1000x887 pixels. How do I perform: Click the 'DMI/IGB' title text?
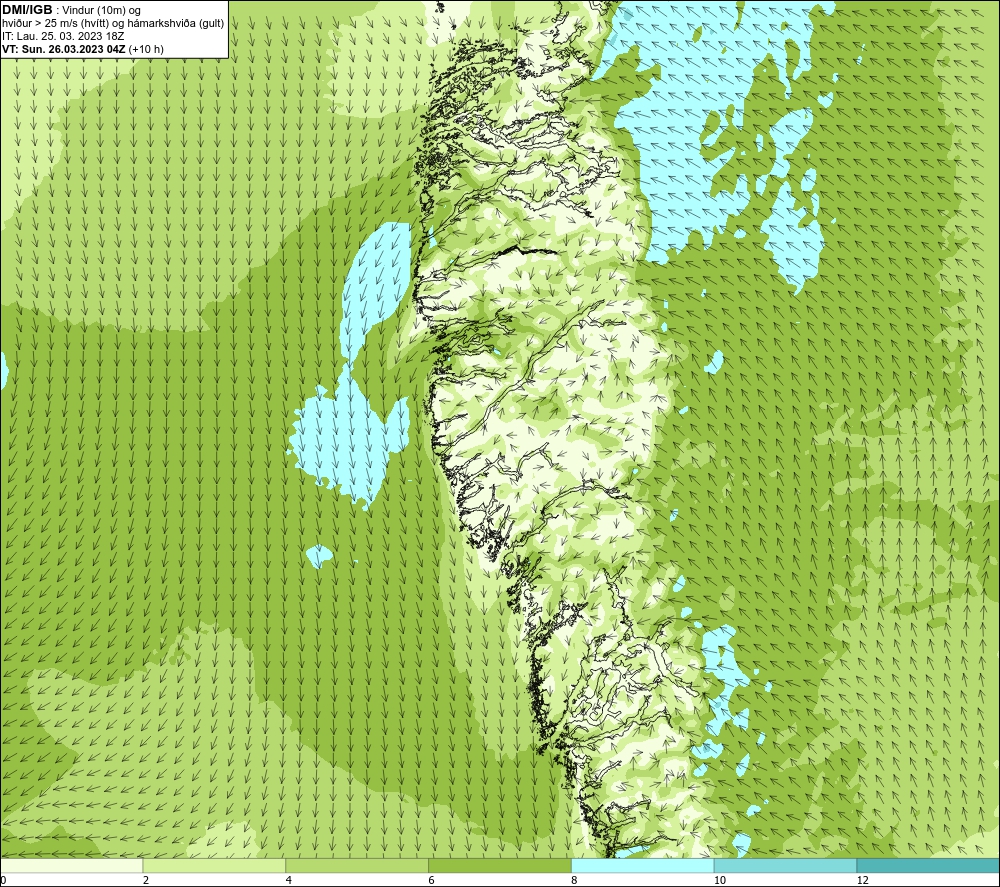click(27, 10)
